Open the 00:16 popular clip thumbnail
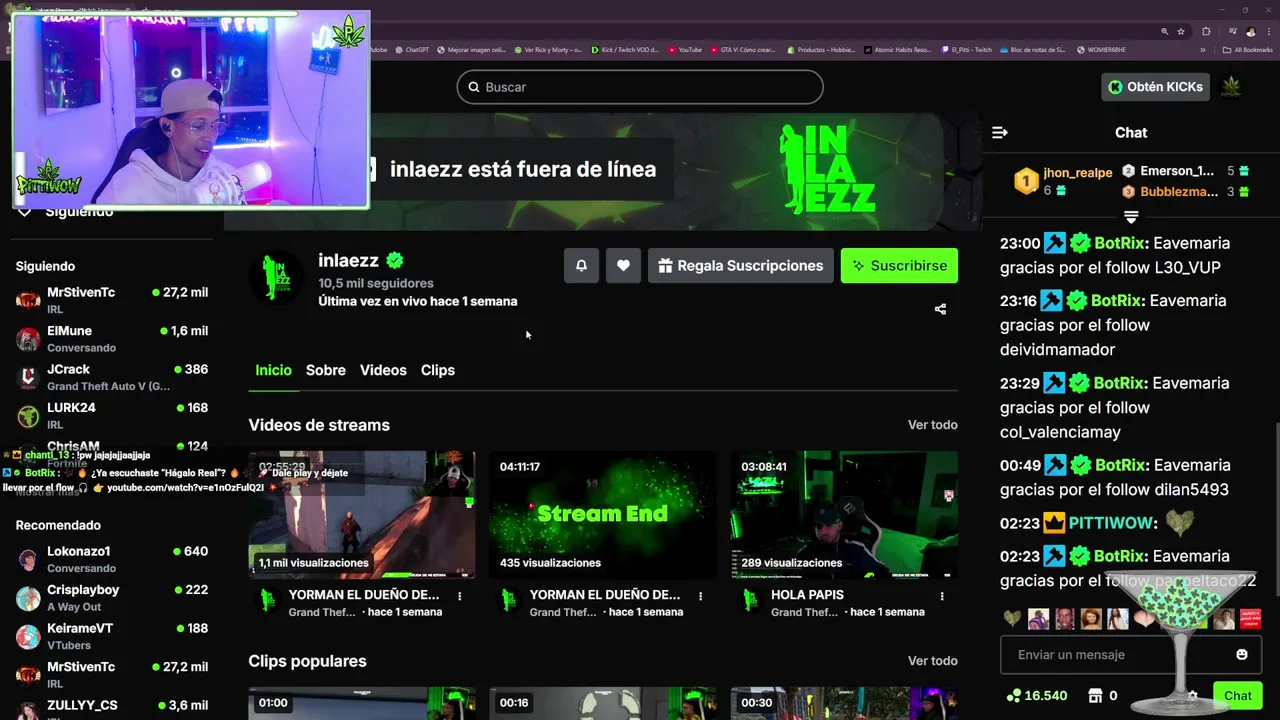 [x=603, y=703]
